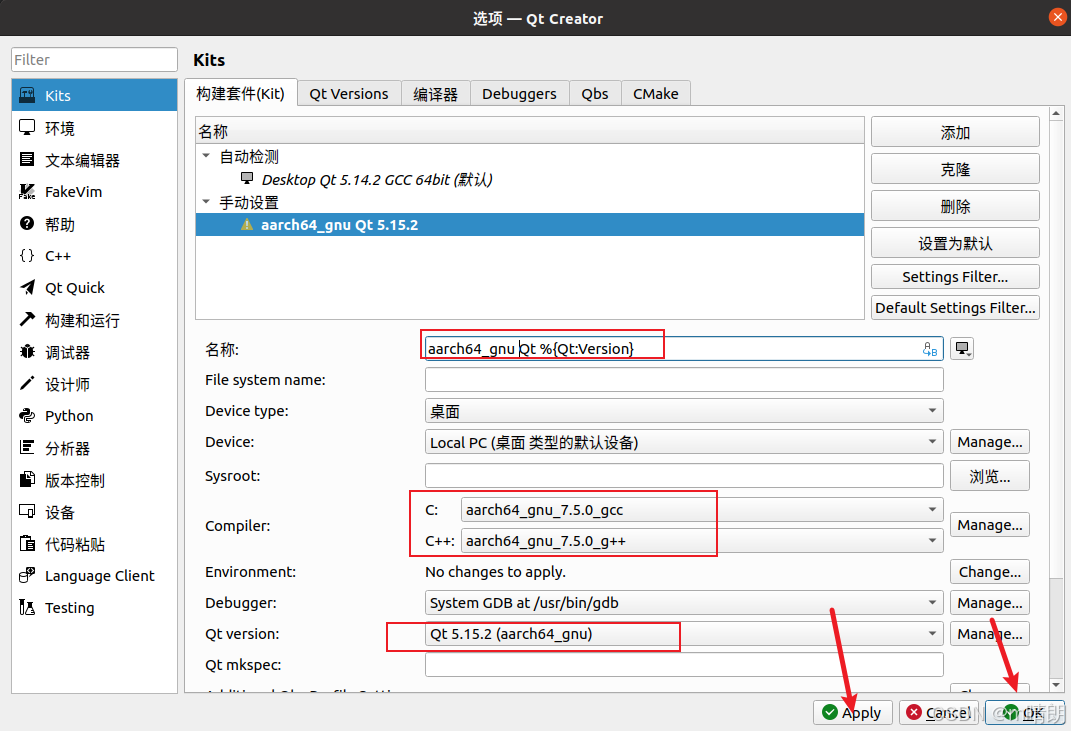Open the Python settings category
Viewport: 1071px width, 731px height.
(94, 416)
